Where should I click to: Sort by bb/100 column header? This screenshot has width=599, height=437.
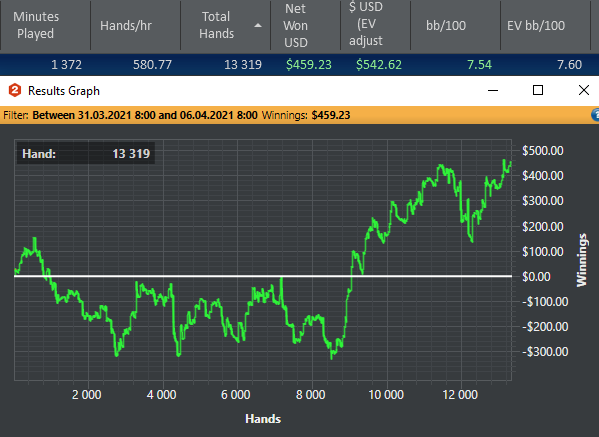(455, 25)
